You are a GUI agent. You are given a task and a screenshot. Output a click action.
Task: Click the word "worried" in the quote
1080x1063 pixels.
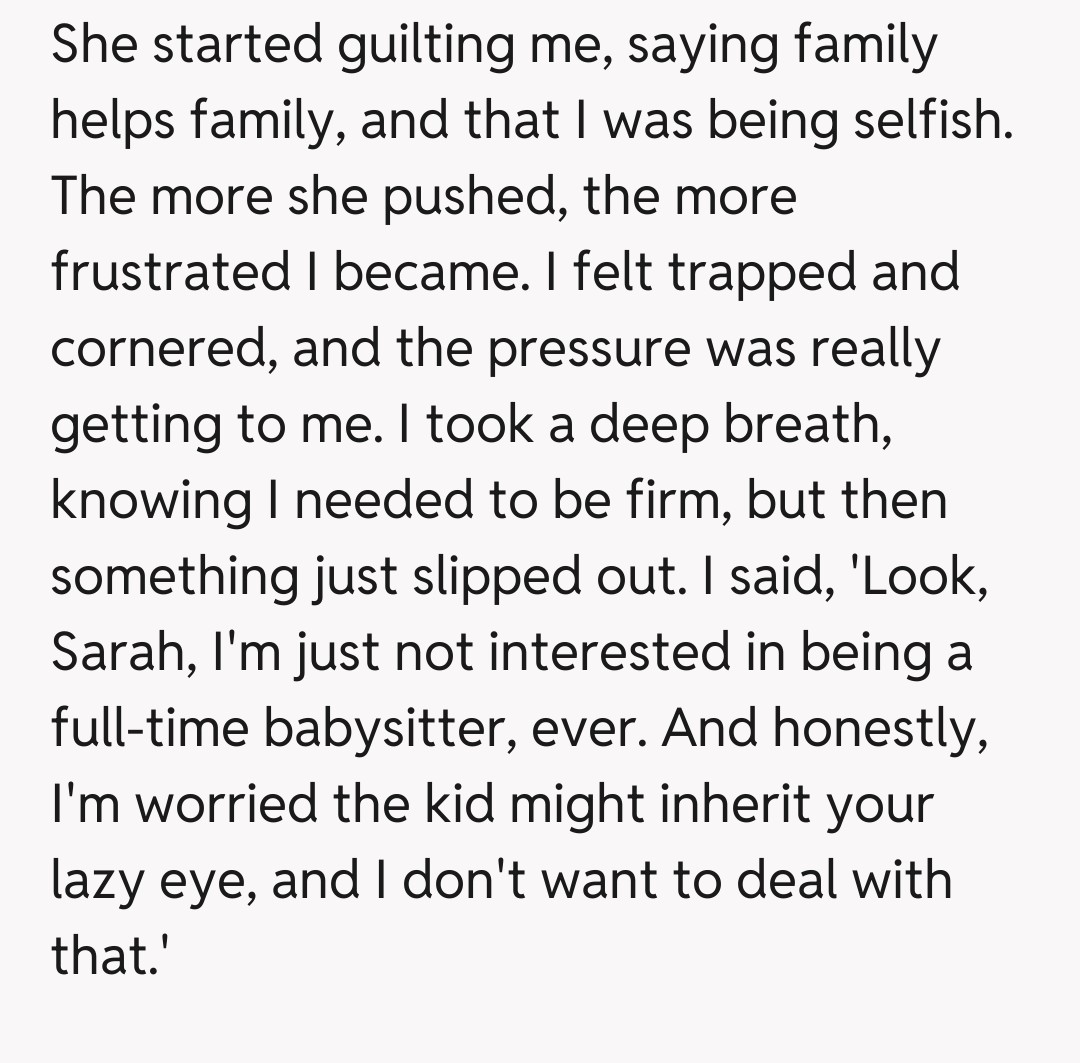(x=222, y=804)
